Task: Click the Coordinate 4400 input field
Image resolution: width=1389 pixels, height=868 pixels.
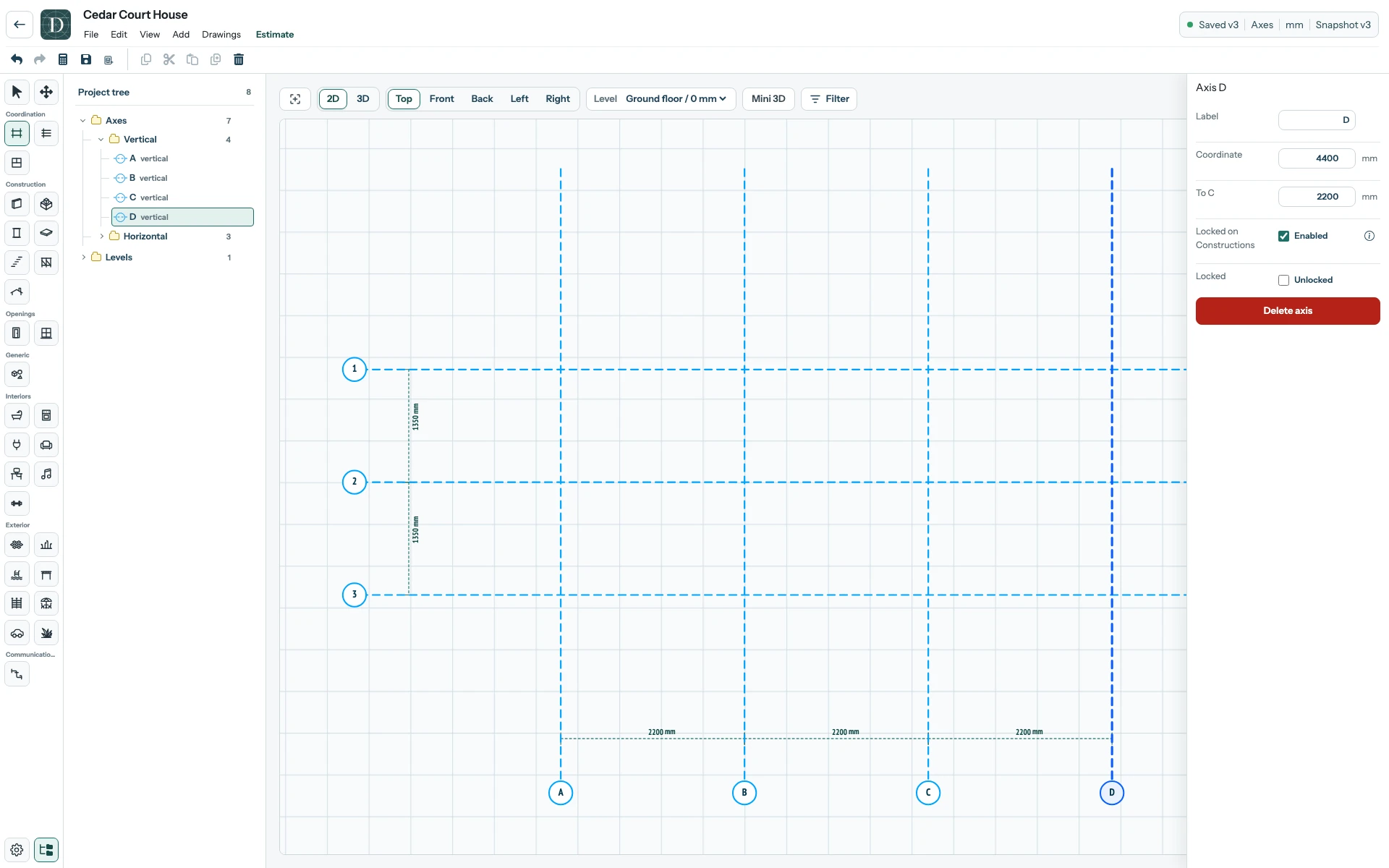Action: point(1317,158)
